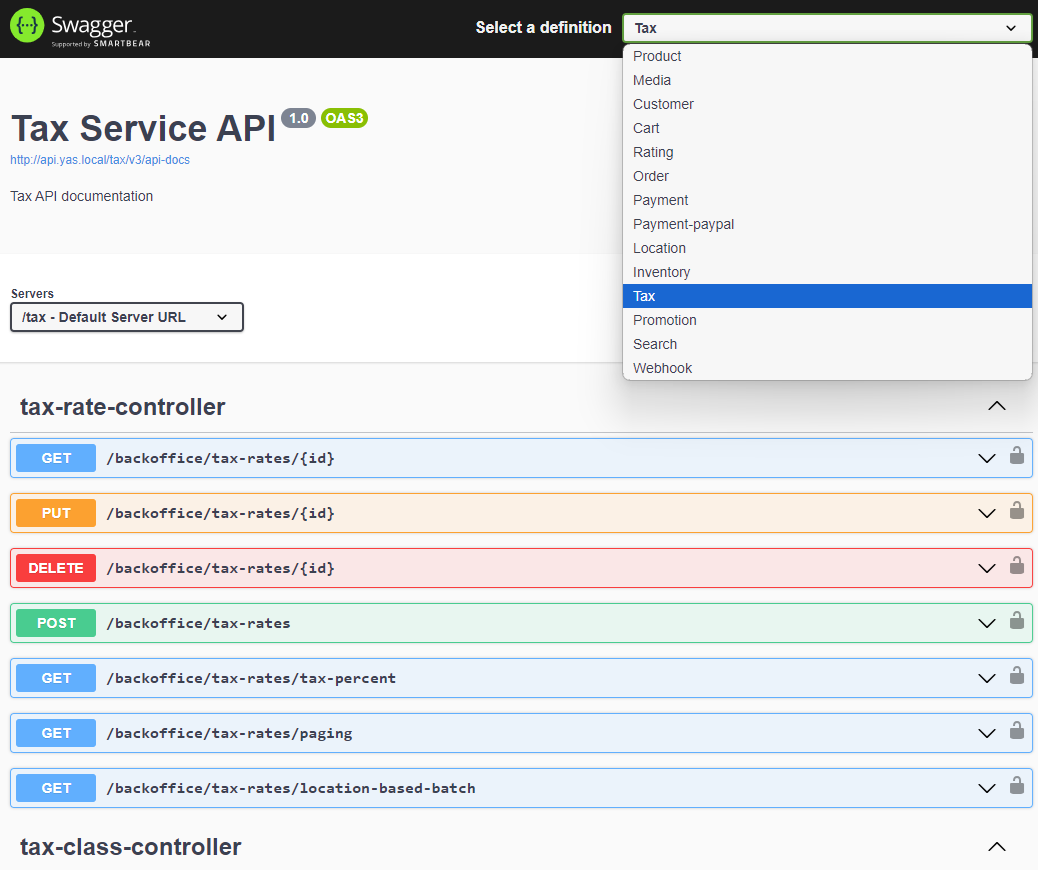
Task: Open the api-docs URL link
Action: tap(100, 160)
